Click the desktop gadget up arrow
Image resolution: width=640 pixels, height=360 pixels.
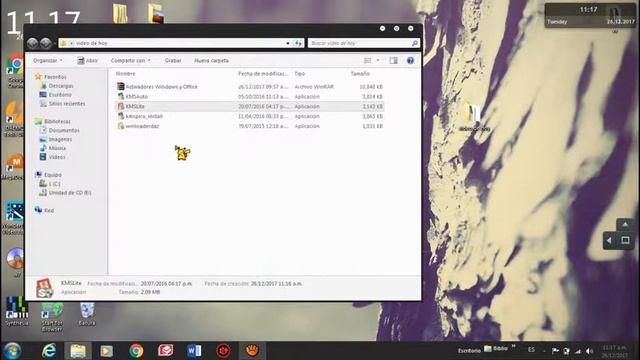pos(625,224)
